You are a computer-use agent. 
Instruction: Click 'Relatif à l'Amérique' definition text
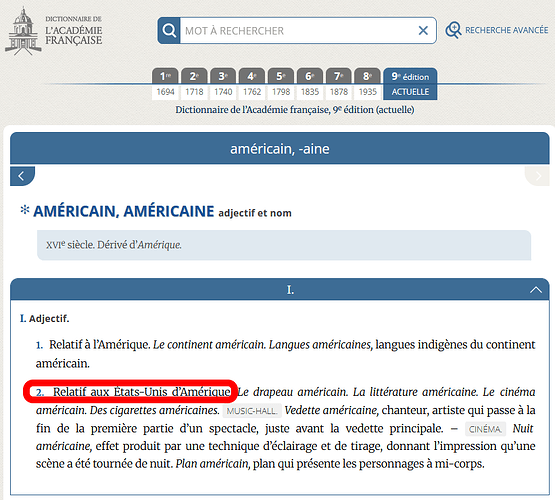click(x=99, y=345)
